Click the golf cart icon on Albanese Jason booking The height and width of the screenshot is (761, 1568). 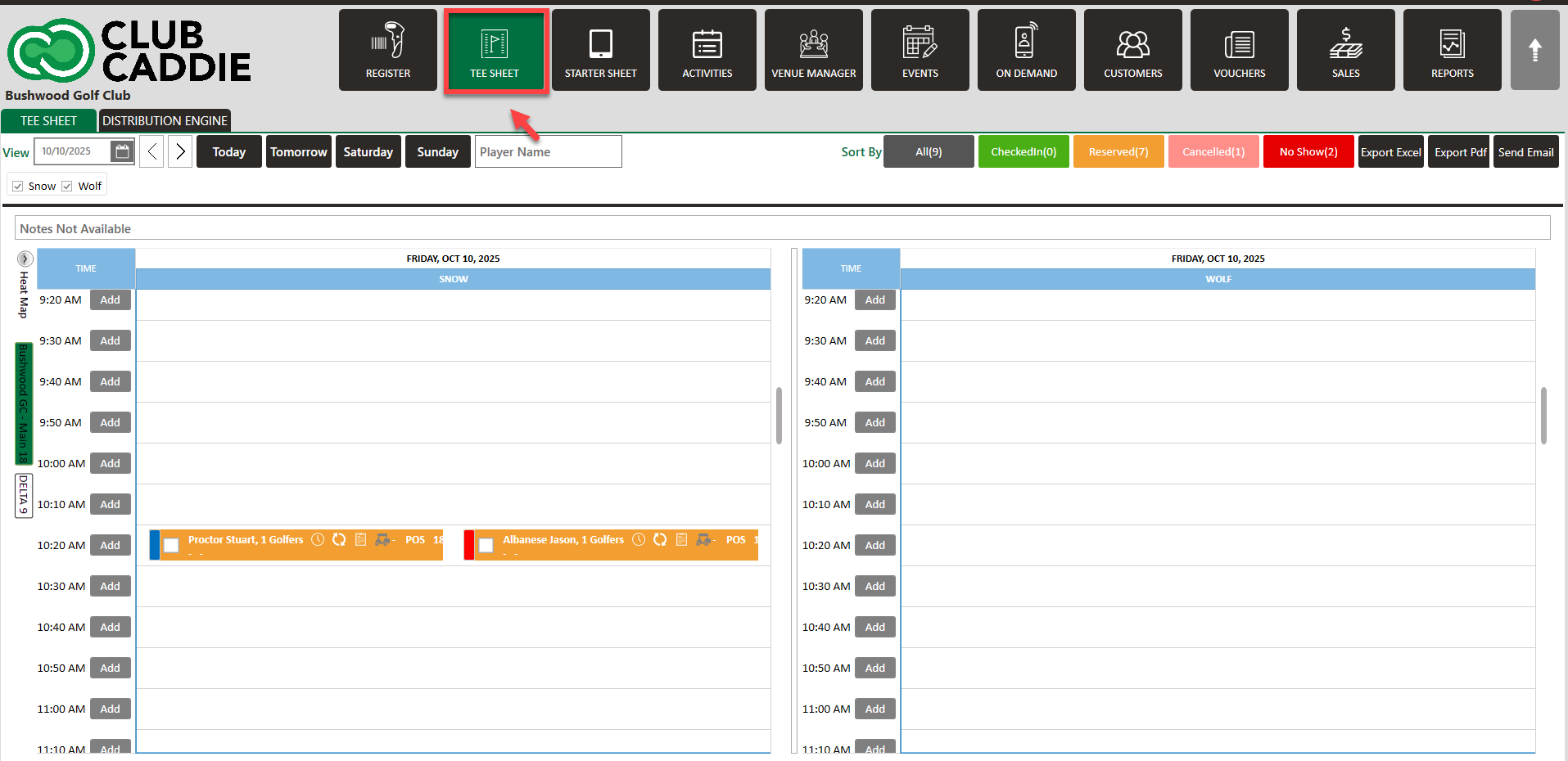click(703, 539)
